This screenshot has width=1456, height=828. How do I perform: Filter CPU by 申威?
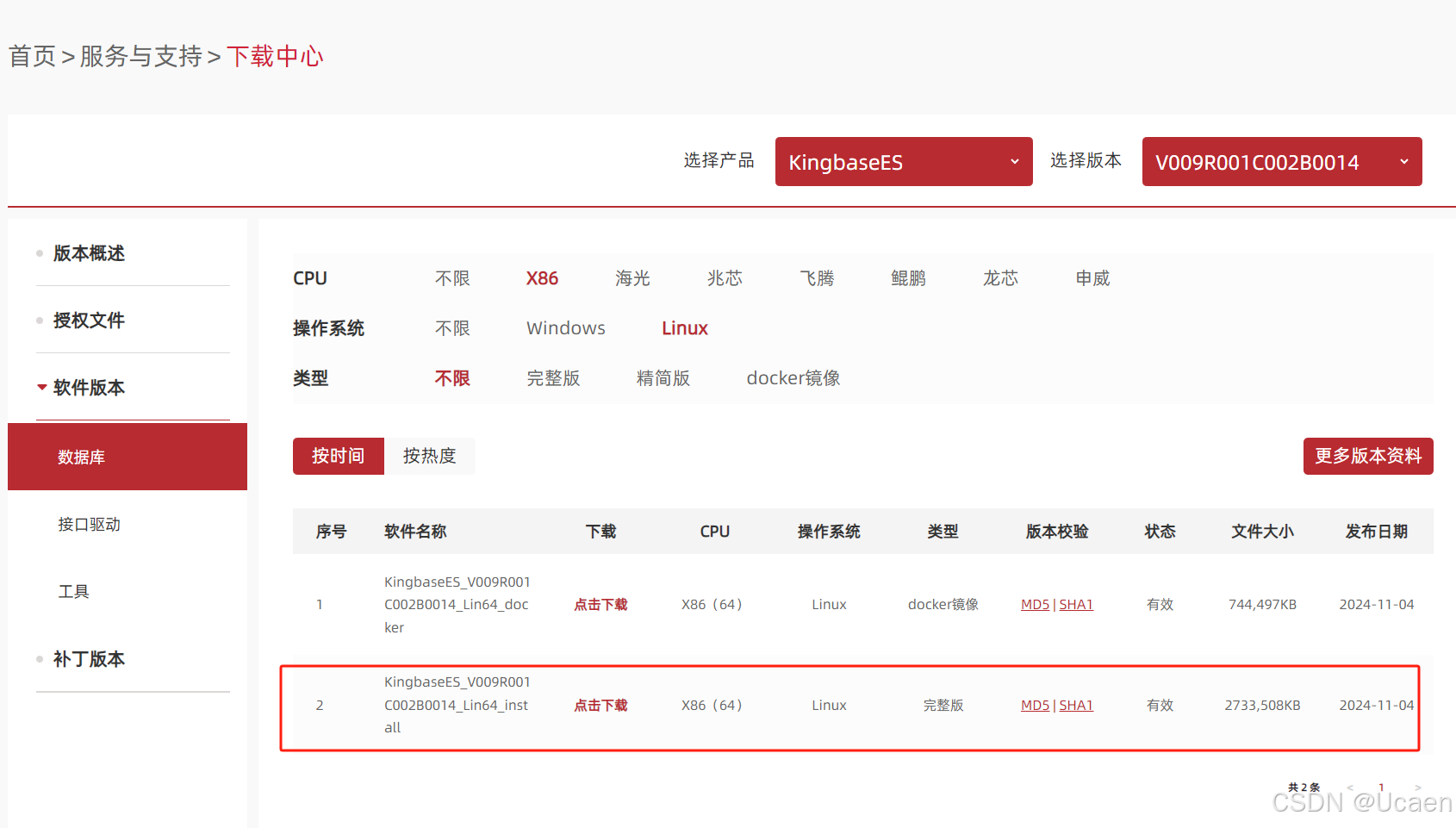tap(1092, 278)
